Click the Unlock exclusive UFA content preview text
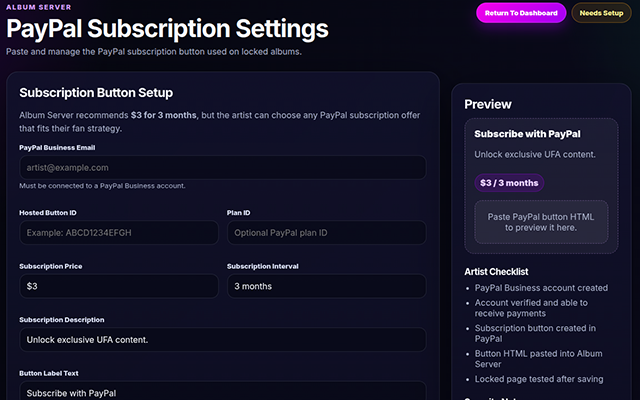 [x=535, y=154]
